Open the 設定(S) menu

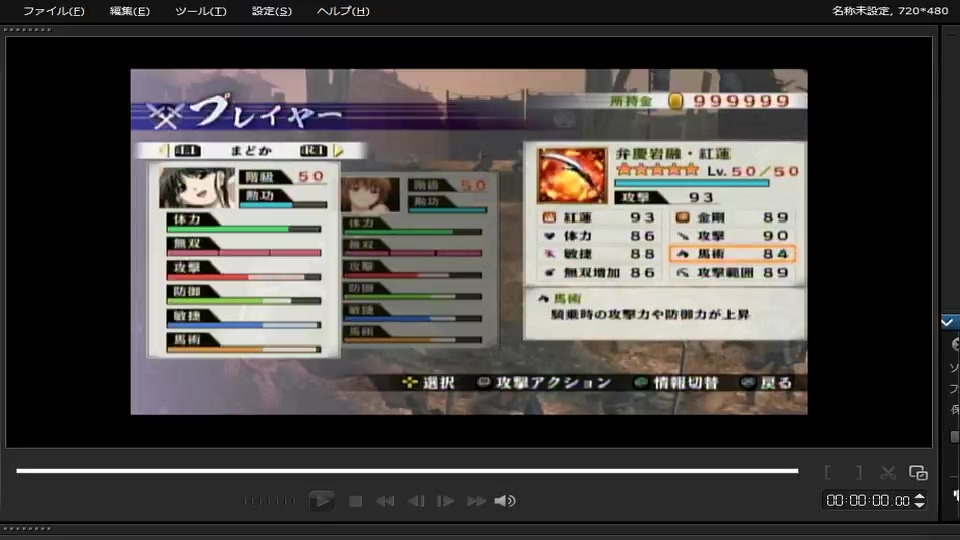coord(271,11)
